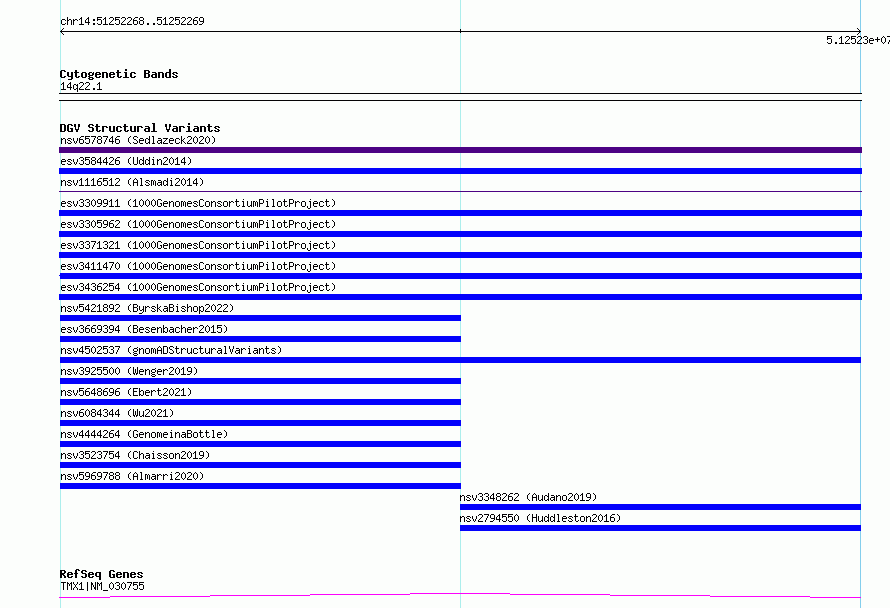Click the blue bar under nsv3523754
This screenshot has height=608, width=890.
click(260, 465)
